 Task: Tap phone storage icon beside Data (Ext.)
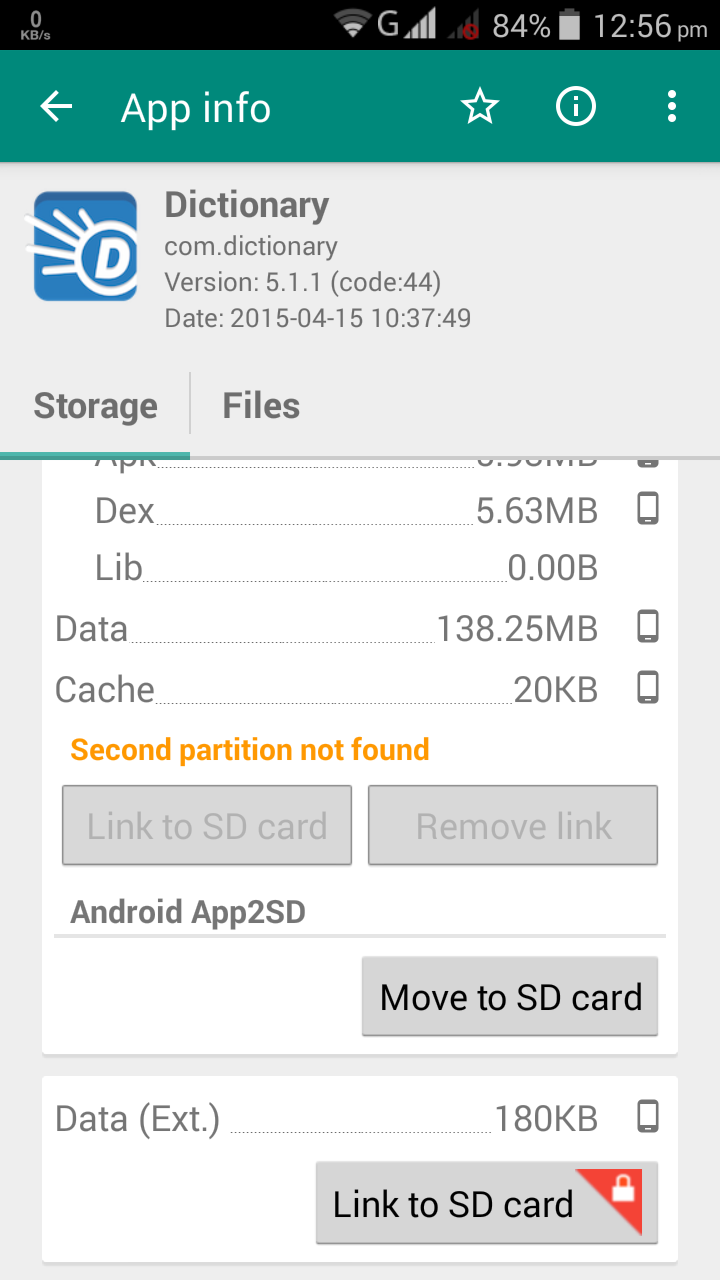point(648,1117)
